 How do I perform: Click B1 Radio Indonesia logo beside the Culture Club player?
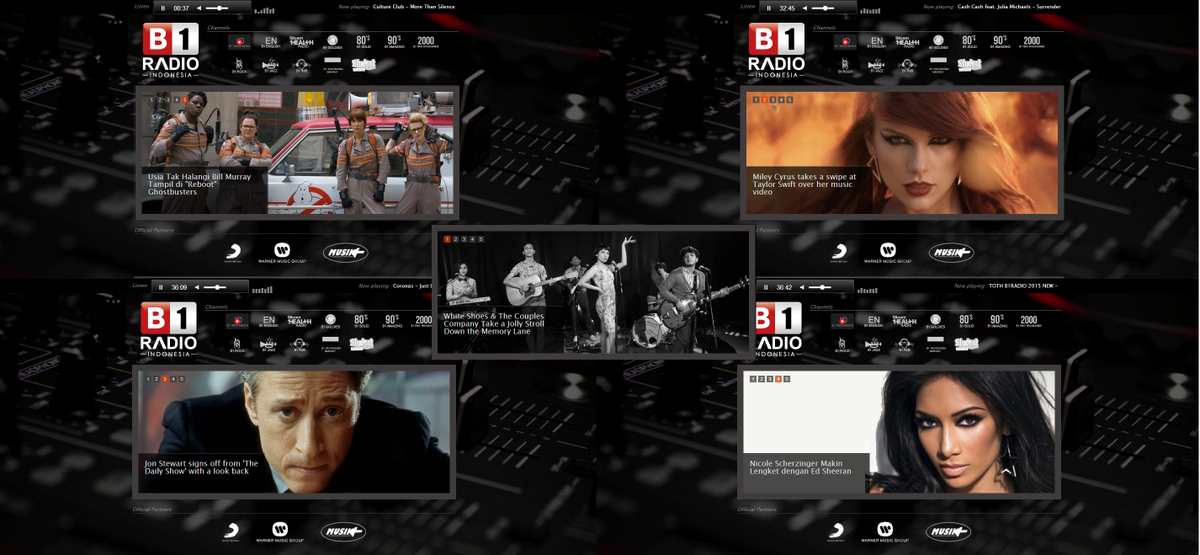(x=171, y=50)
